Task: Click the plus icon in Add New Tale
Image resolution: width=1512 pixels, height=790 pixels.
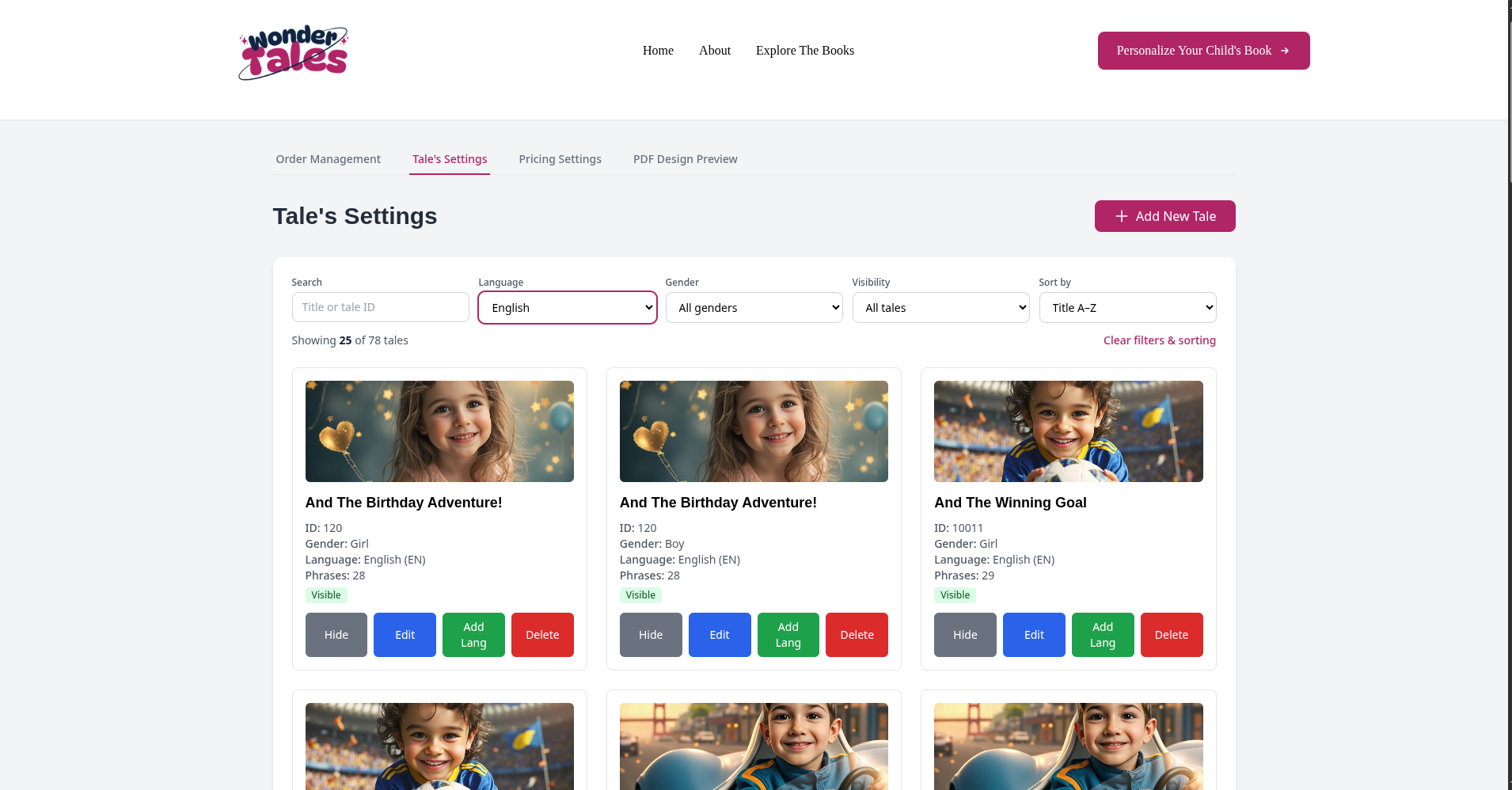Action: pyautogui.click(x=1121, y=216)
